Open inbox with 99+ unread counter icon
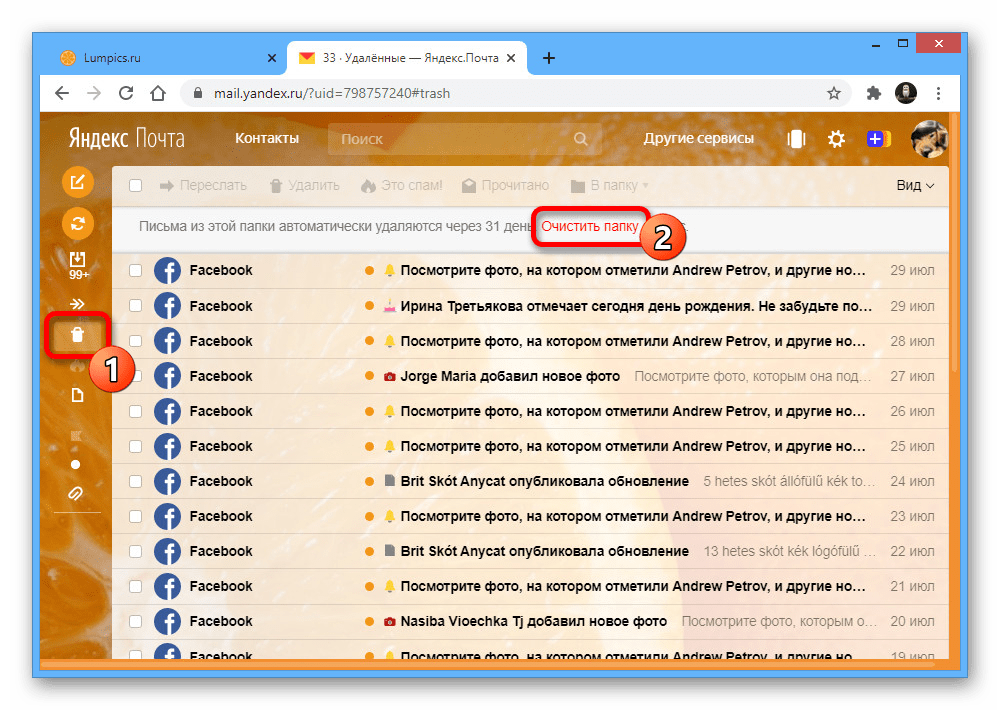The image size is (1000, 710). click(77, 260)
